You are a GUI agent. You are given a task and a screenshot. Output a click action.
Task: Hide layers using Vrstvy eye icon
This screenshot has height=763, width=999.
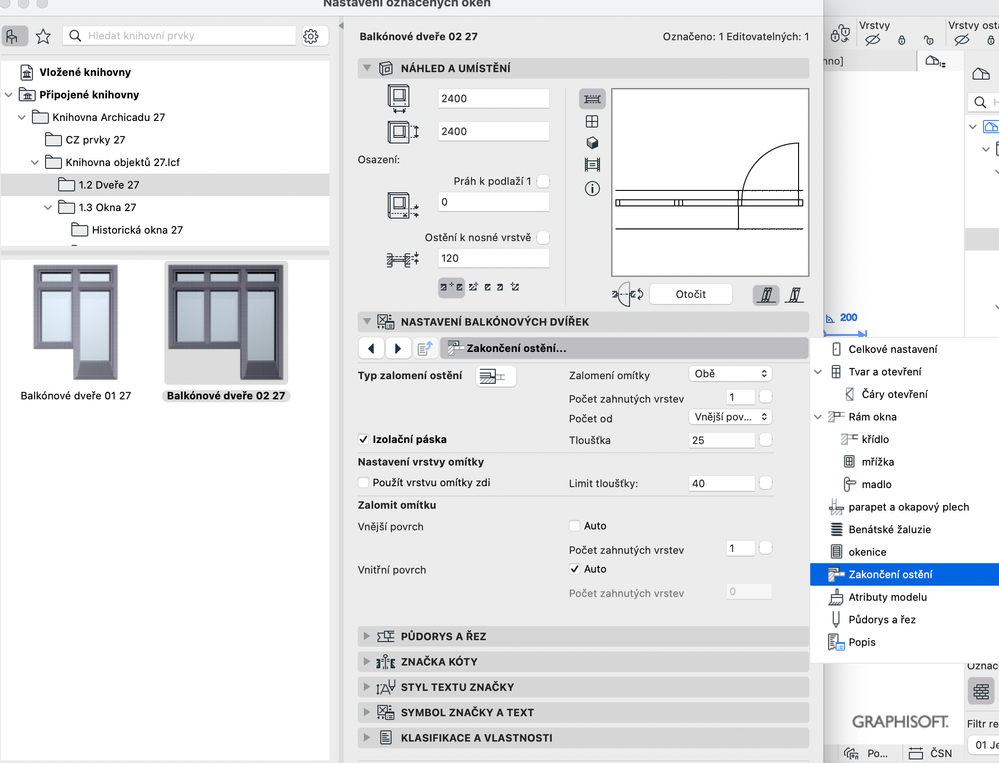click(872, 40)
